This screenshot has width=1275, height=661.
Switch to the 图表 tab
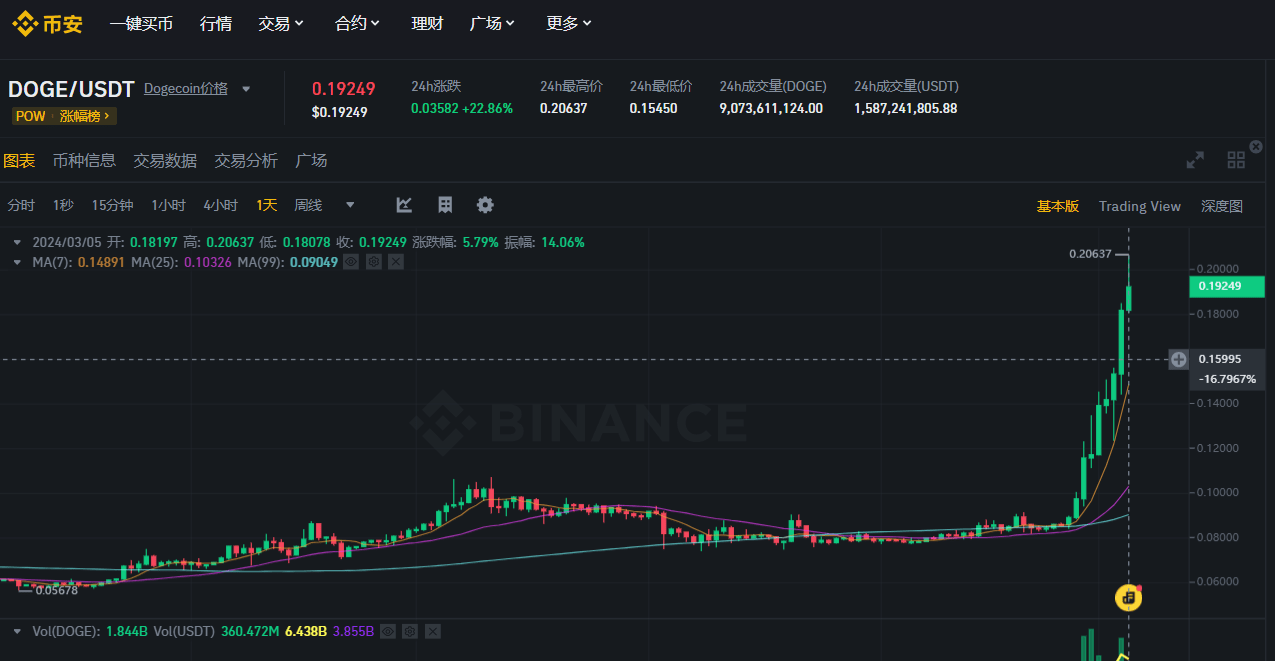18,160
